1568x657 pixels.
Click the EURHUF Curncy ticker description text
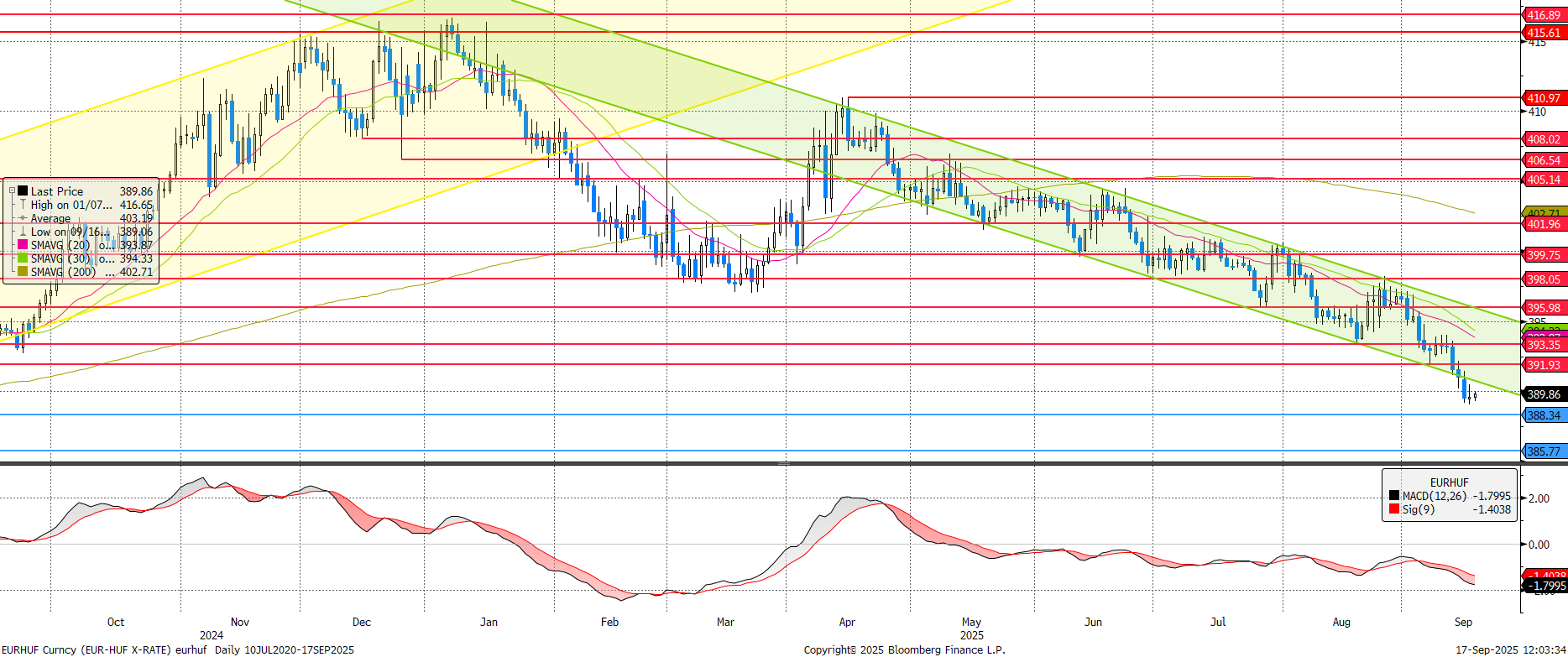[104, 649]
